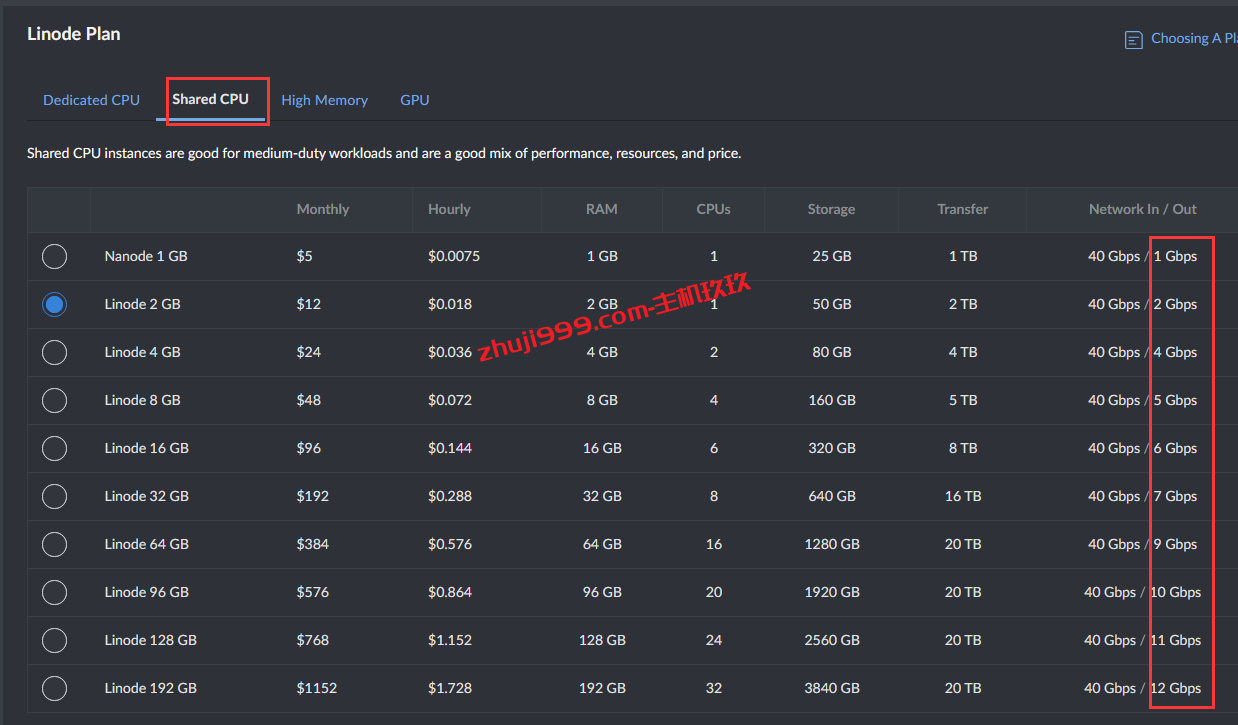Click the $12 monthly price
1238x725 pixels.
point(309,304)
